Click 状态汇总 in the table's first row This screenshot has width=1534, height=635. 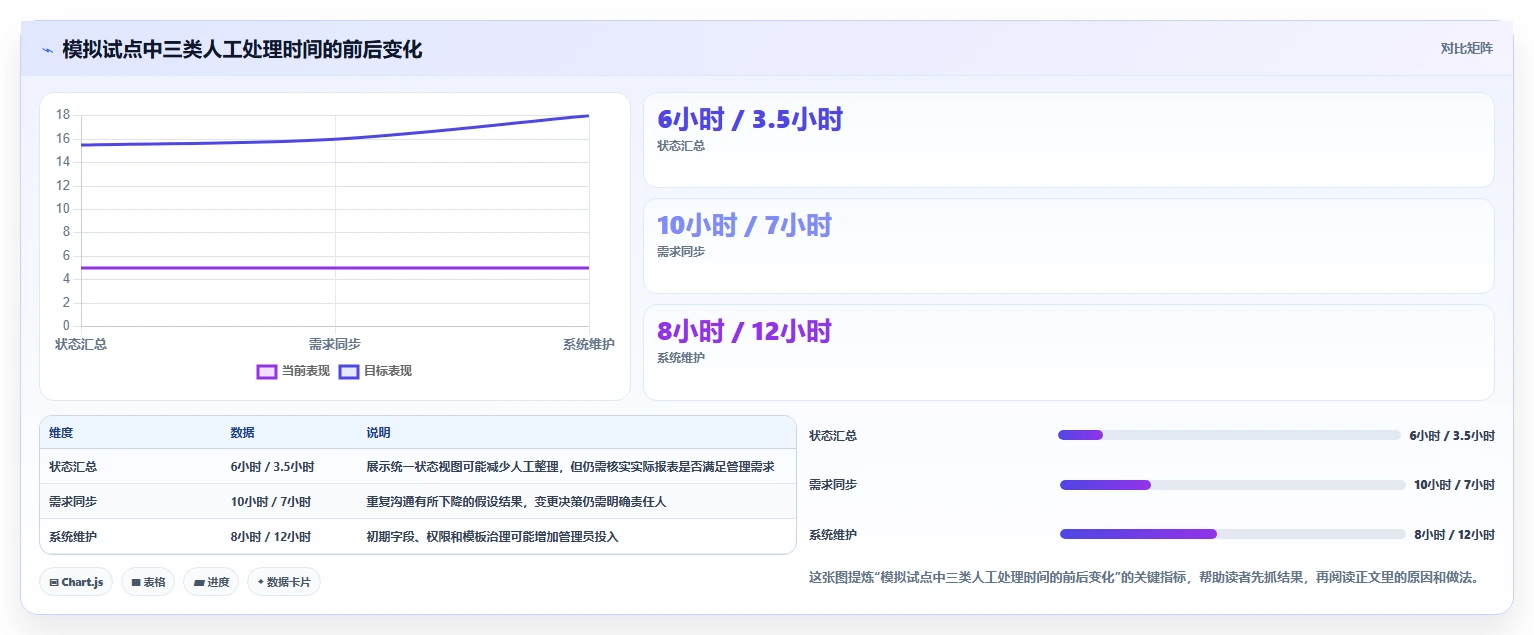pos(73,467)
